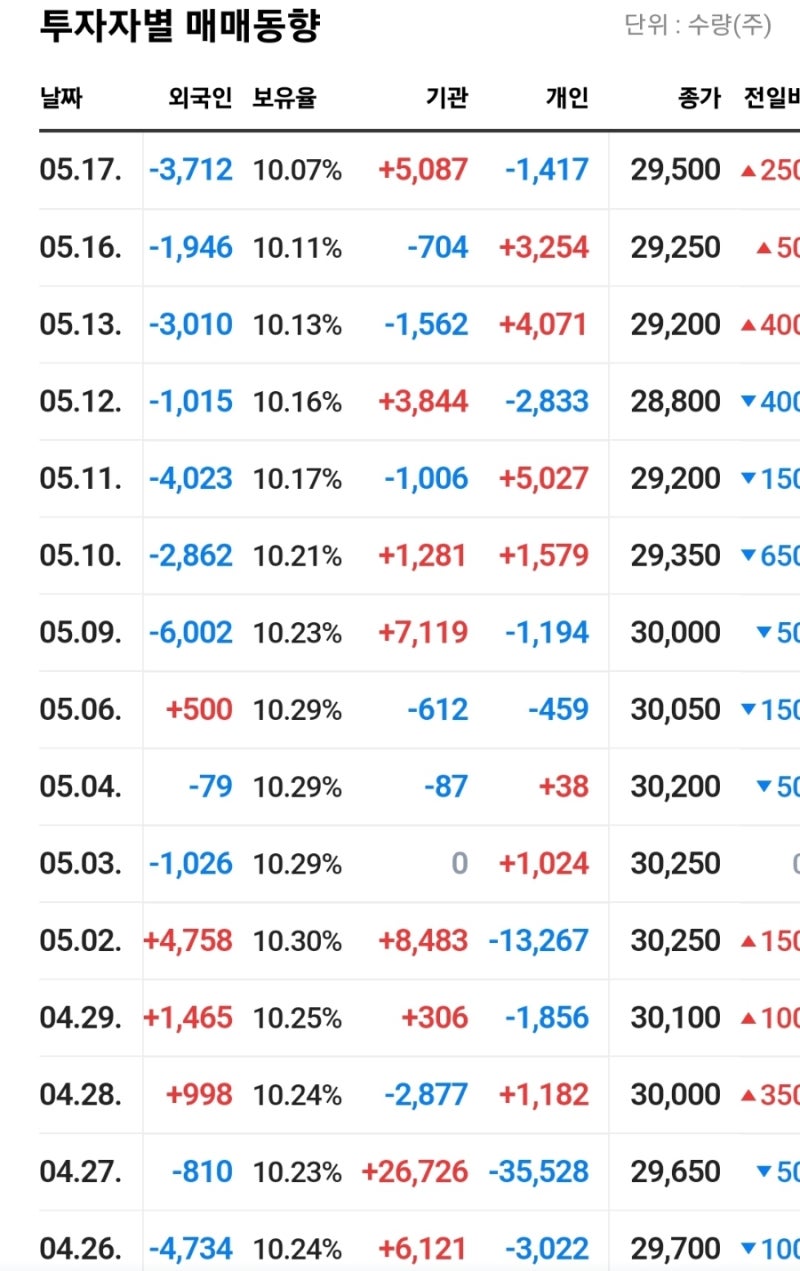Click the red up arrow for 05.13
The image size is (800, 1271).
747,325
